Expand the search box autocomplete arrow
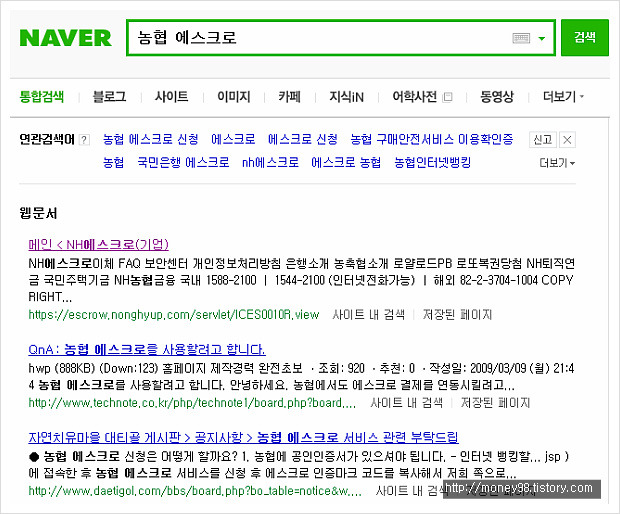Viewport: 620px width, 514px height. point(542,38)
